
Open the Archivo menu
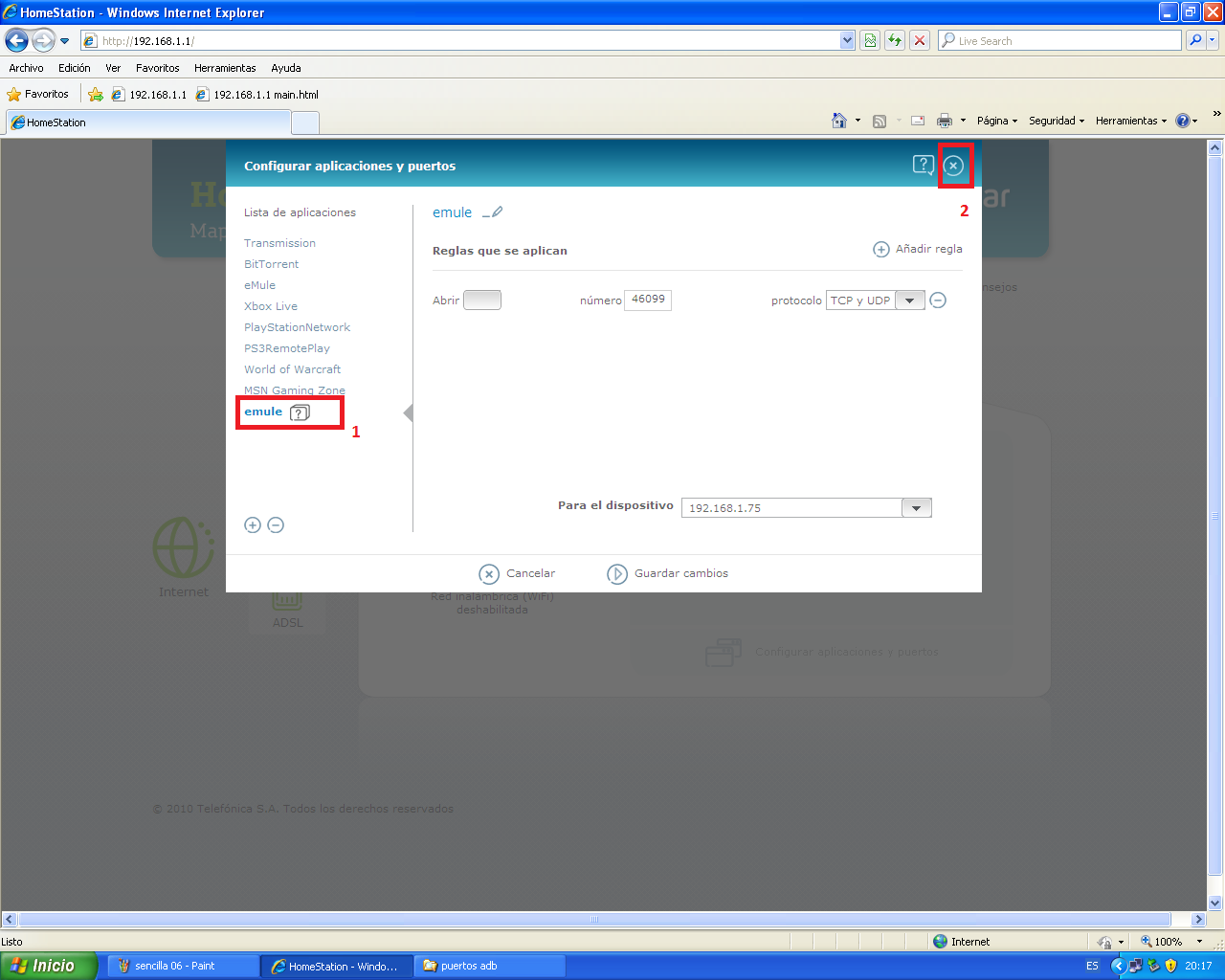[x=26, y=68]
